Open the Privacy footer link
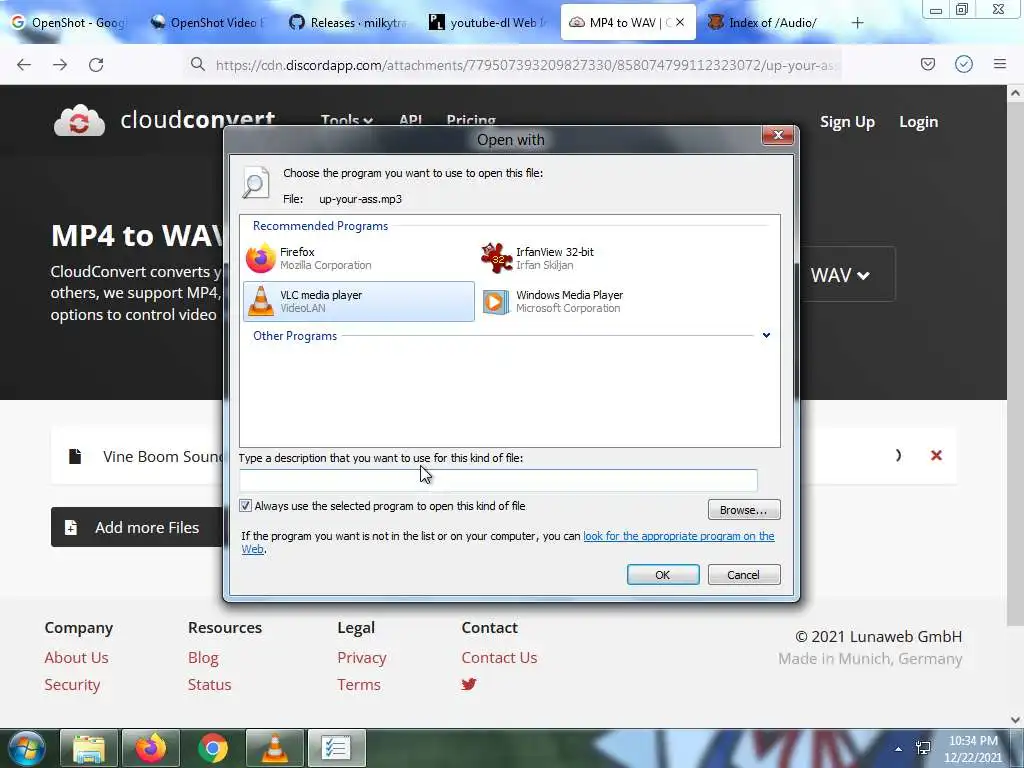 coord(362,658)
